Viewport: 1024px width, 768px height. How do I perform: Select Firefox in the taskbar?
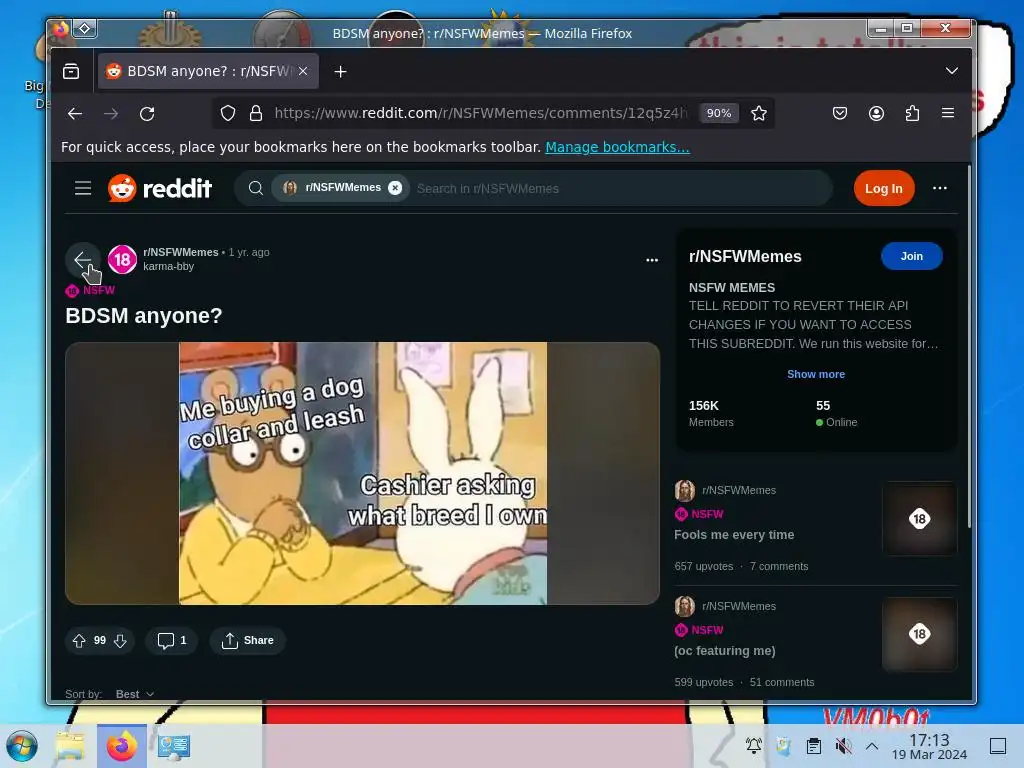pyautogui.click(x=121, y=746)
